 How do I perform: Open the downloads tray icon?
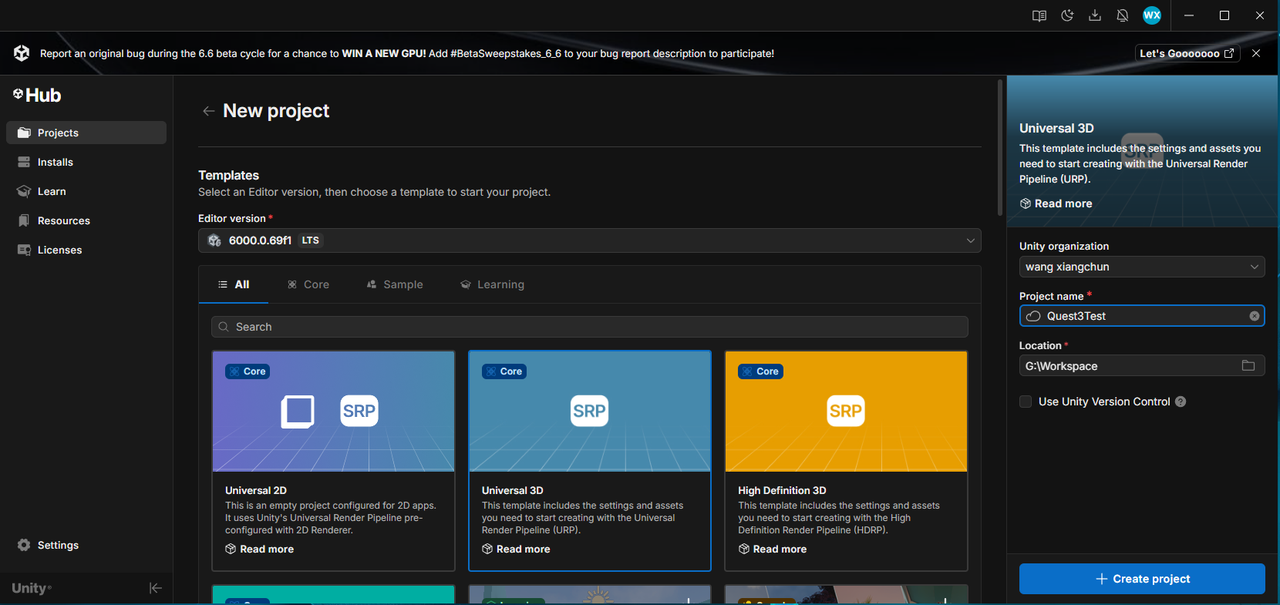tap(1095, 16)
